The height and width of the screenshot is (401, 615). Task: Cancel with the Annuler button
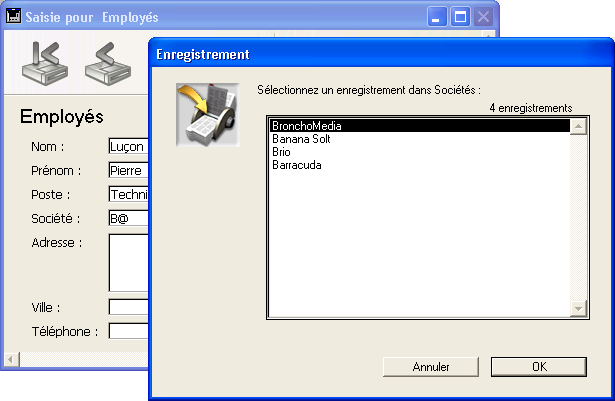430,367
